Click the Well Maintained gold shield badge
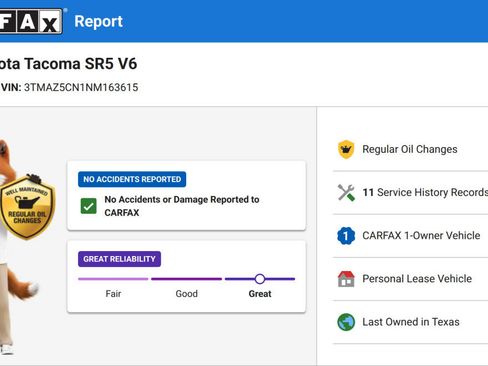The width and height of the screenshot is (488, 366). coord(27,207)
